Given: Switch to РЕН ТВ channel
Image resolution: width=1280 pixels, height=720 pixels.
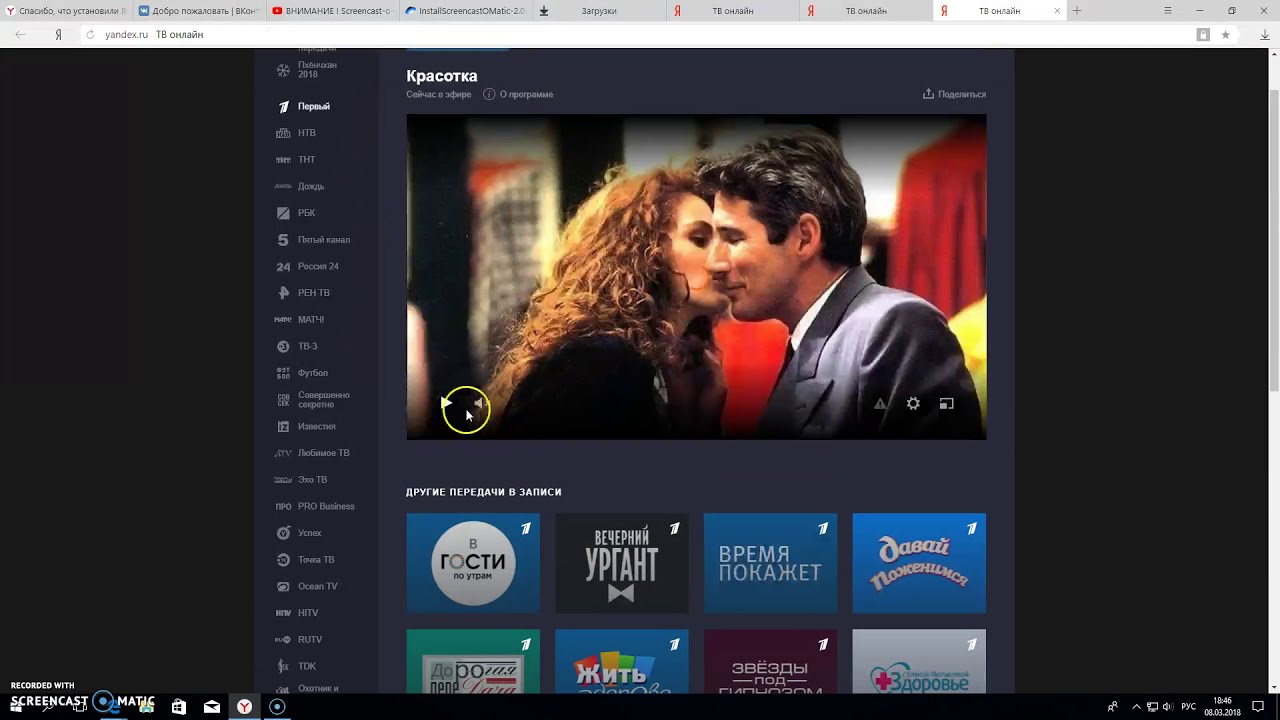Looking at the screenshot, I should point(303,293).
